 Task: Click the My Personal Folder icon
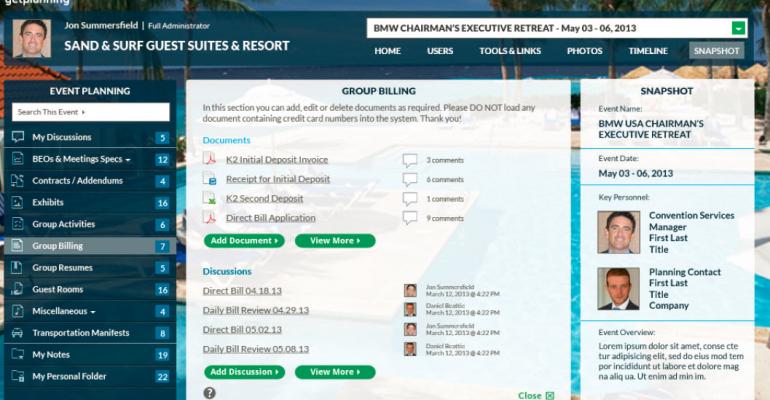18,376
